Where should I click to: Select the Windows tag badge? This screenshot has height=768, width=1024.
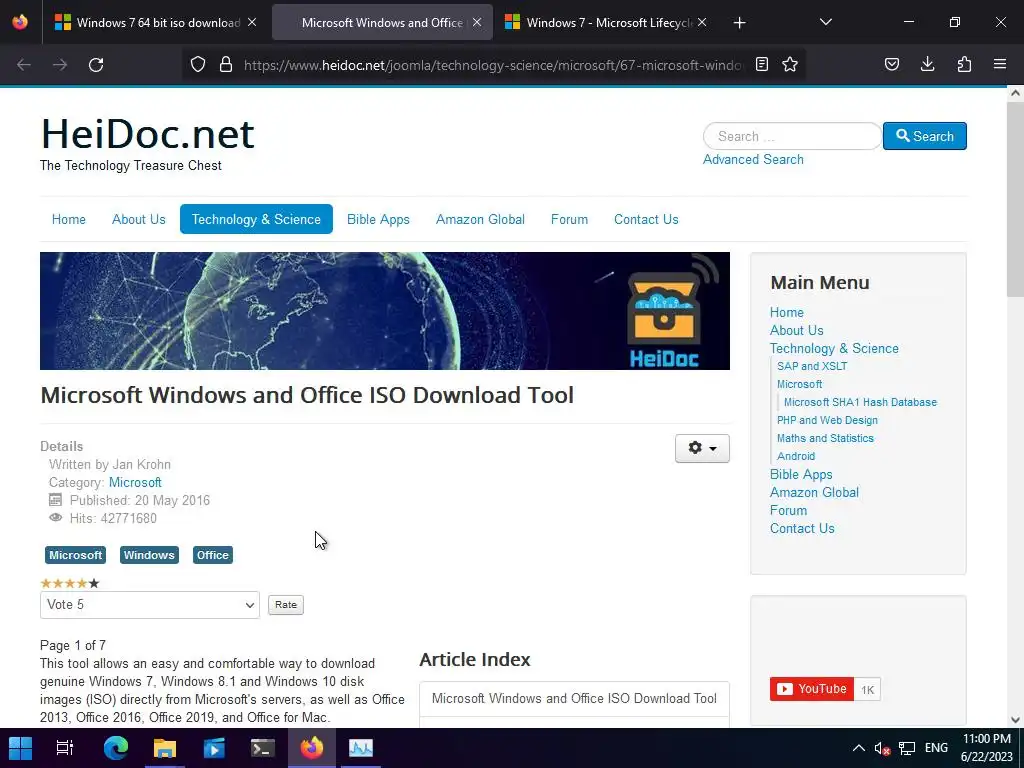click(149, 555)
